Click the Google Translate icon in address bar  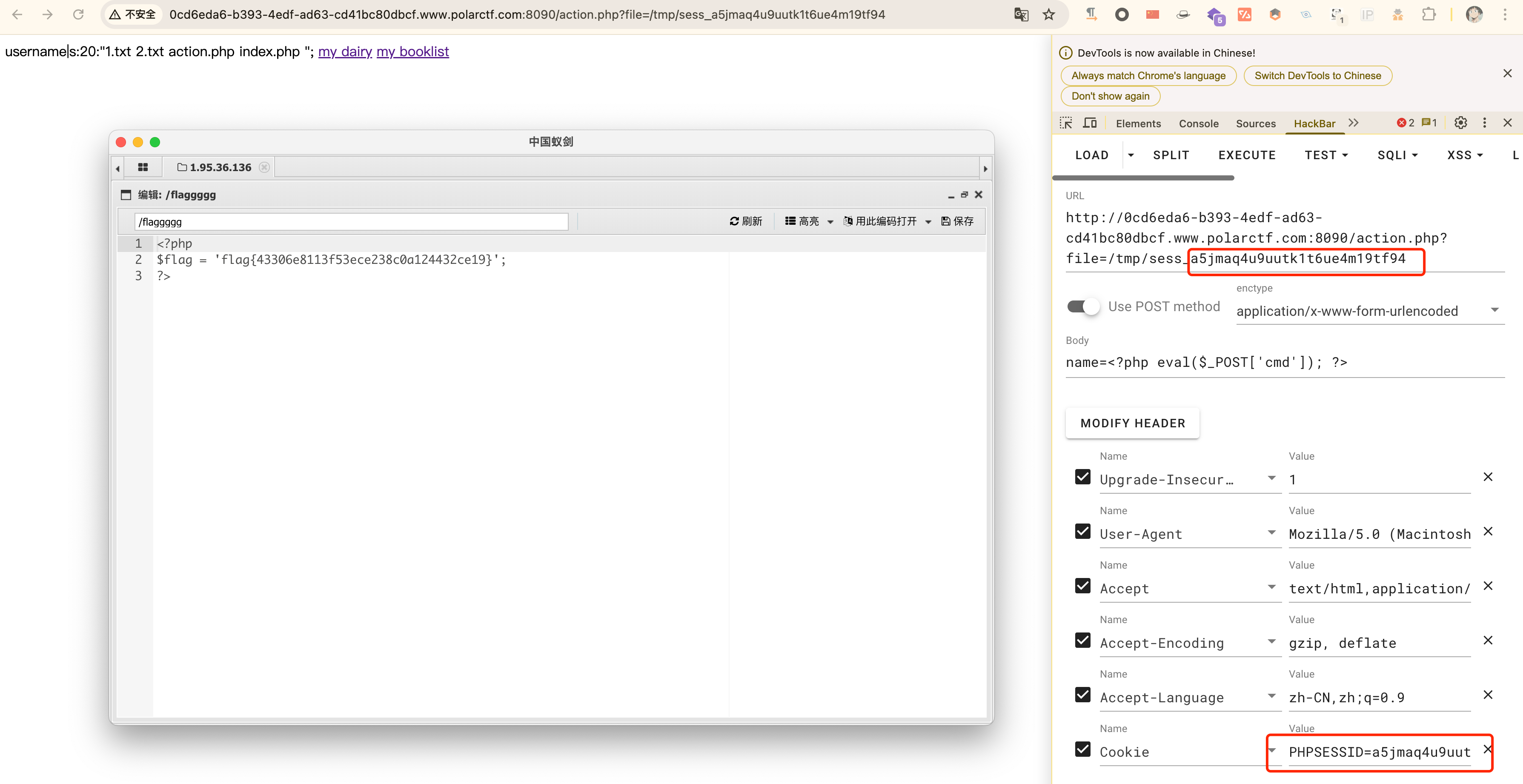pyautogui.click(x=1020, y=15)
